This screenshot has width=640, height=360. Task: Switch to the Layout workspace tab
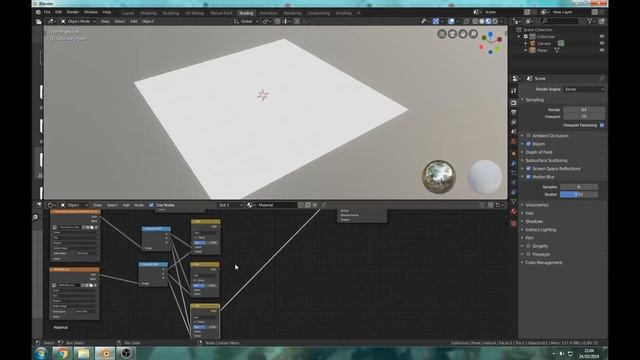pyautogui.click(x=128, y=13)
